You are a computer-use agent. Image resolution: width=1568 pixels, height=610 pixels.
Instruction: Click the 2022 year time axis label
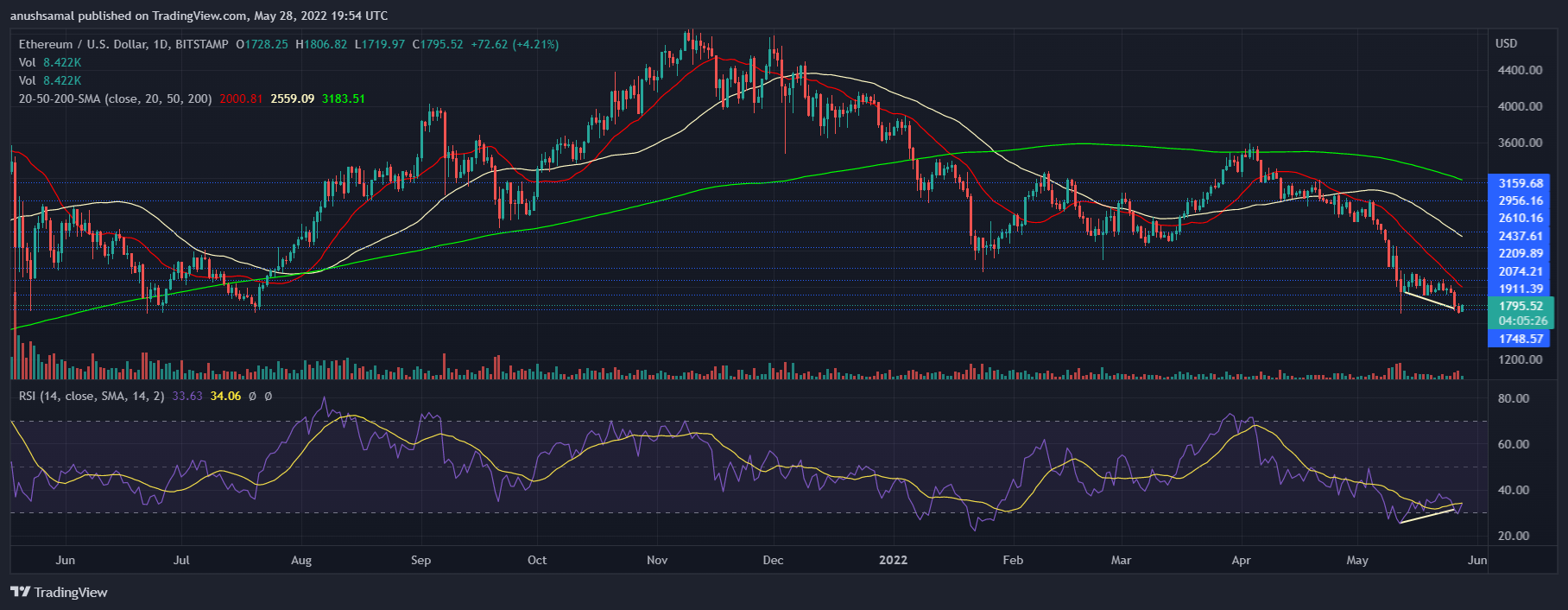pyautogui.click(x=894, y=560)
